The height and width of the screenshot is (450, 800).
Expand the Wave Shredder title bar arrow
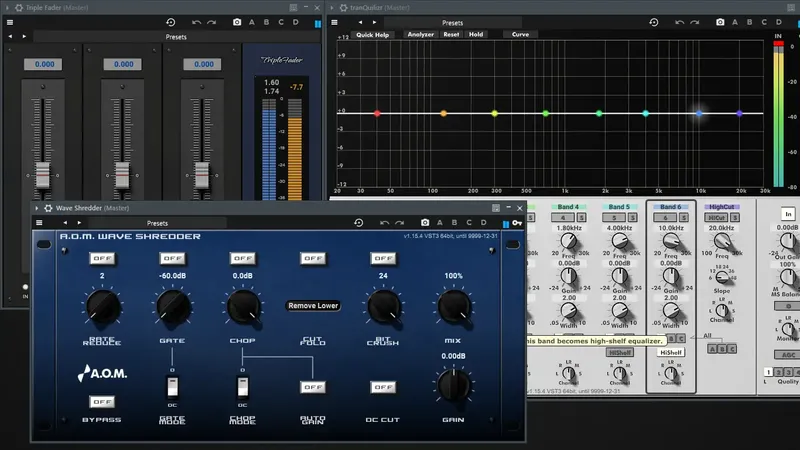coord(37,208)
